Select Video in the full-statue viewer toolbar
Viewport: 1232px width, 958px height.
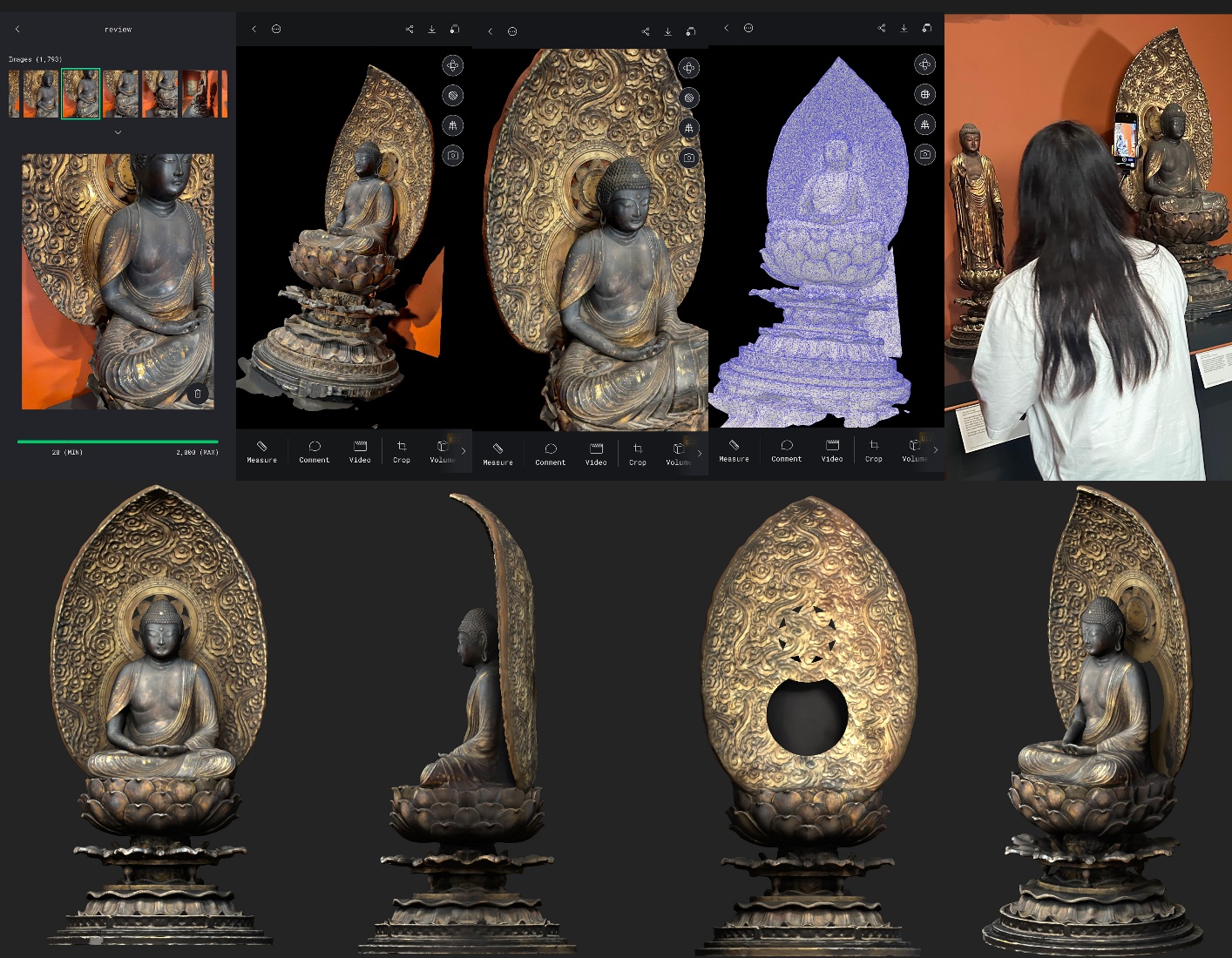[360, 452]
